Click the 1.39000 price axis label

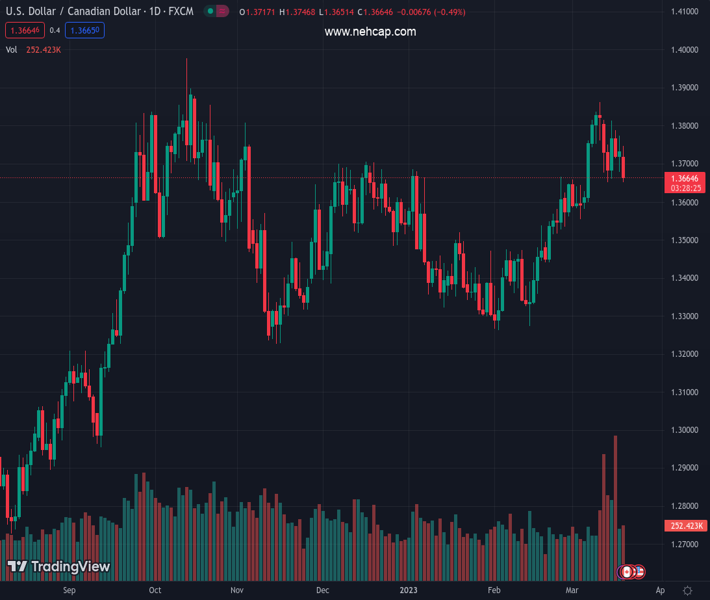pos(685,87)
